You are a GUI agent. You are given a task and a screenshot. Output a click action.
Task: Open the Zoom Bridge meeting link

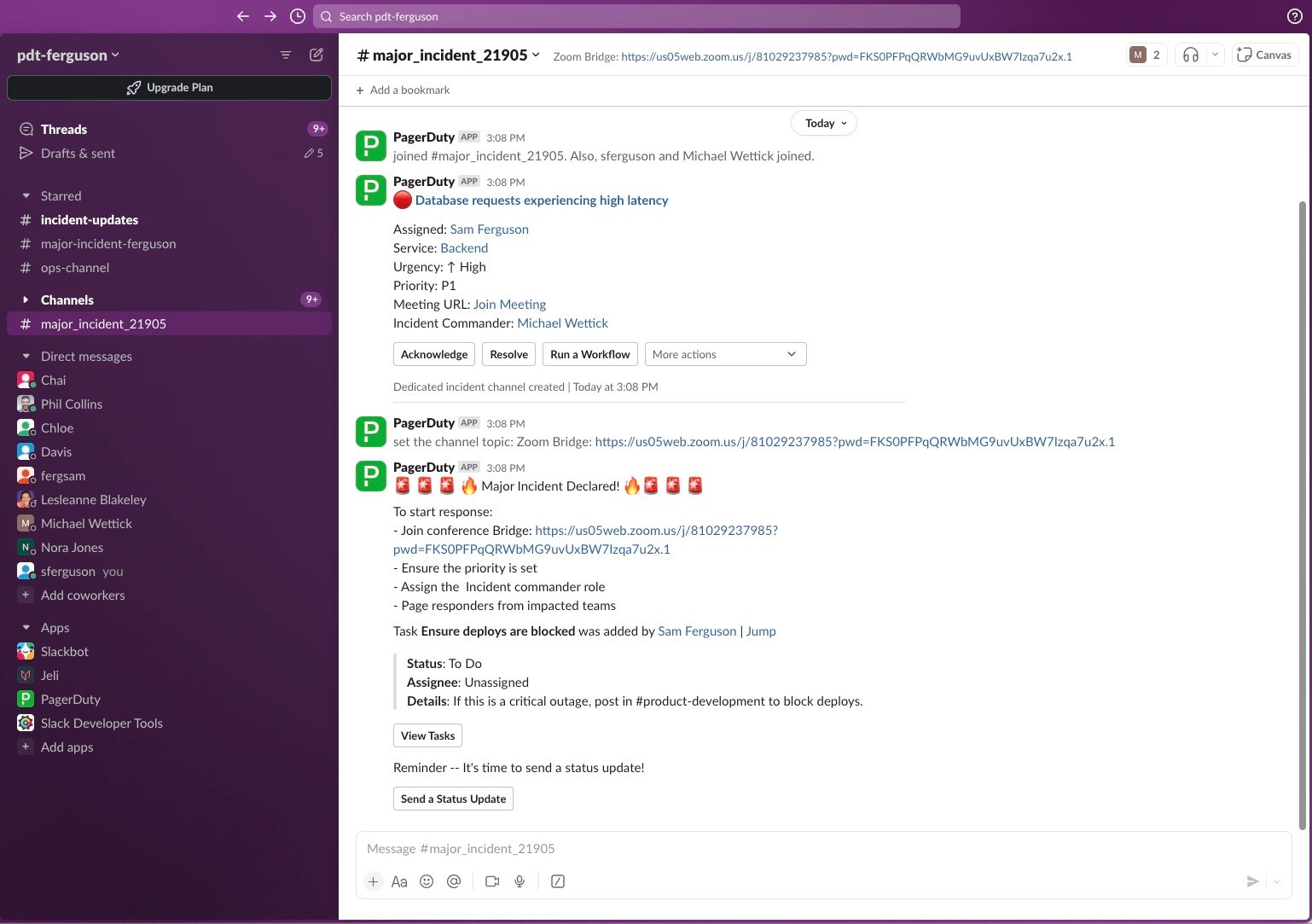coord(846,55)
